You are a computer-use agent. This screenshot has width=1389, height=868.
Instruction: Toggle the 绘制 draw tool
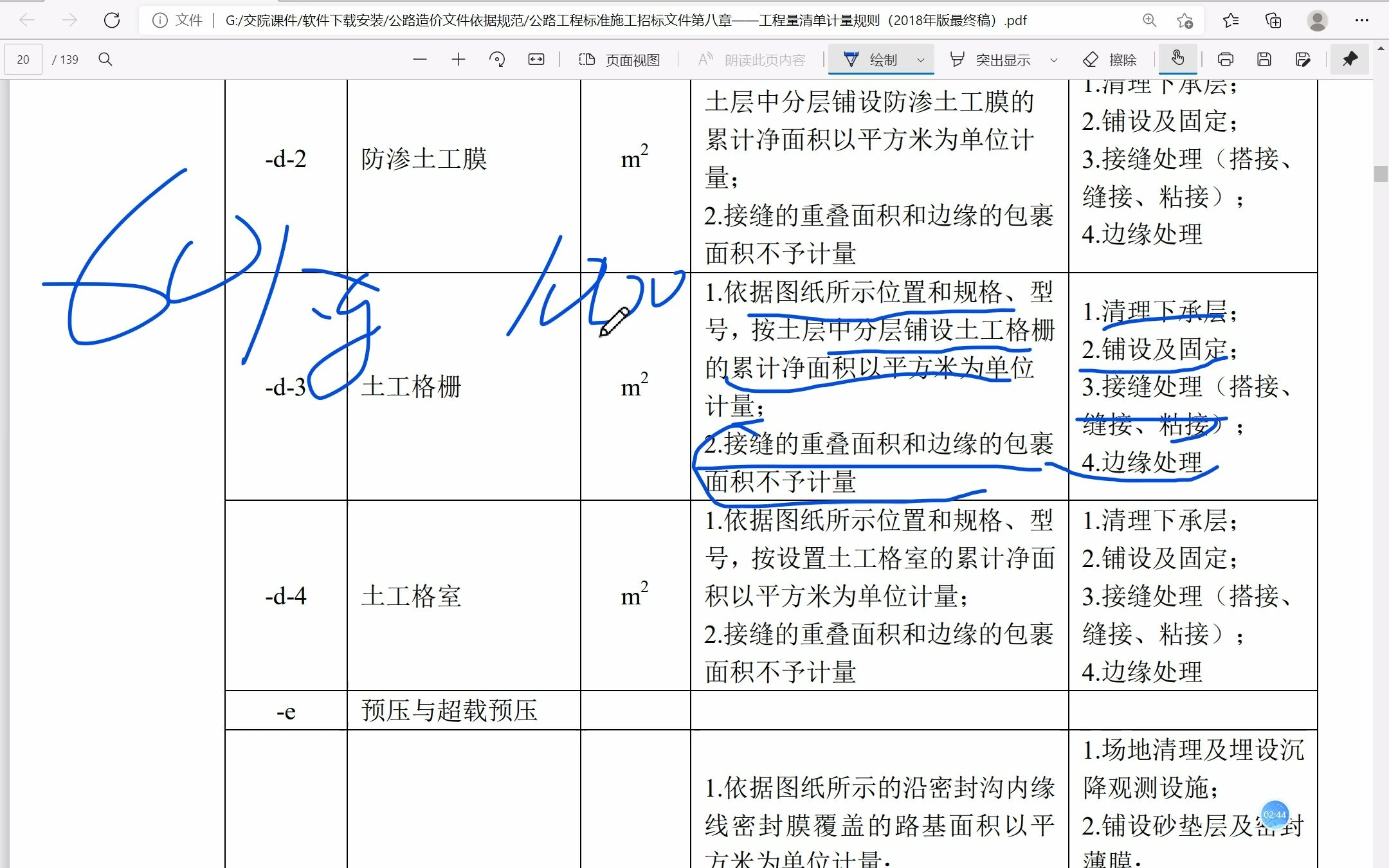(x=870, y=60)
